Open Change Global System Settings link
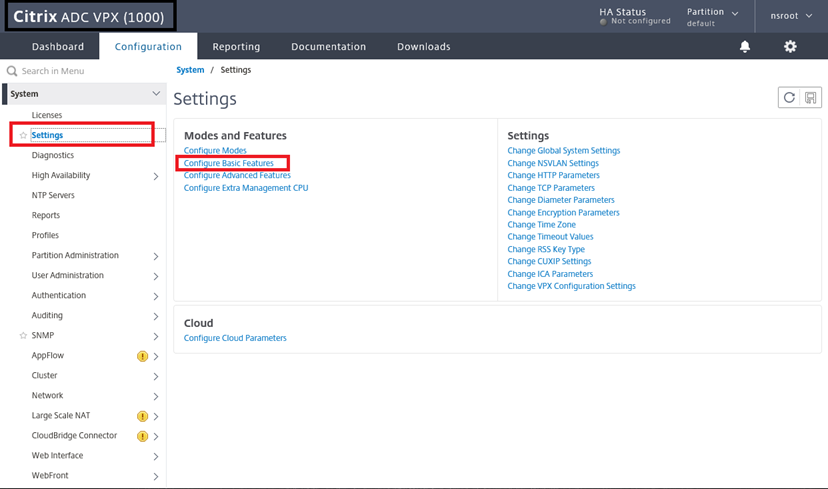The image size is (828, 489). click(x=563, y=151)
